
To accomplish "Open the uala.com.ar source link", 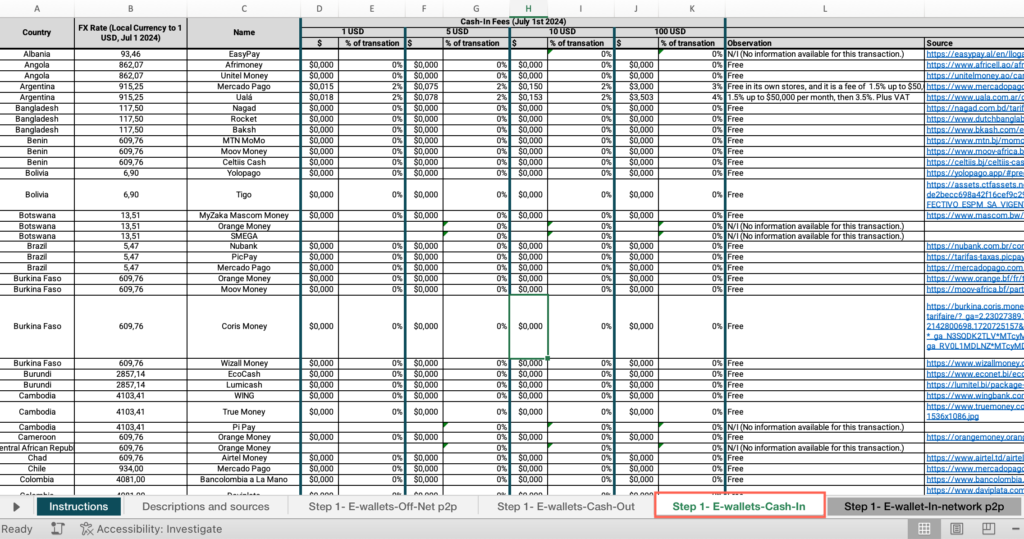I will coord(974,97).
